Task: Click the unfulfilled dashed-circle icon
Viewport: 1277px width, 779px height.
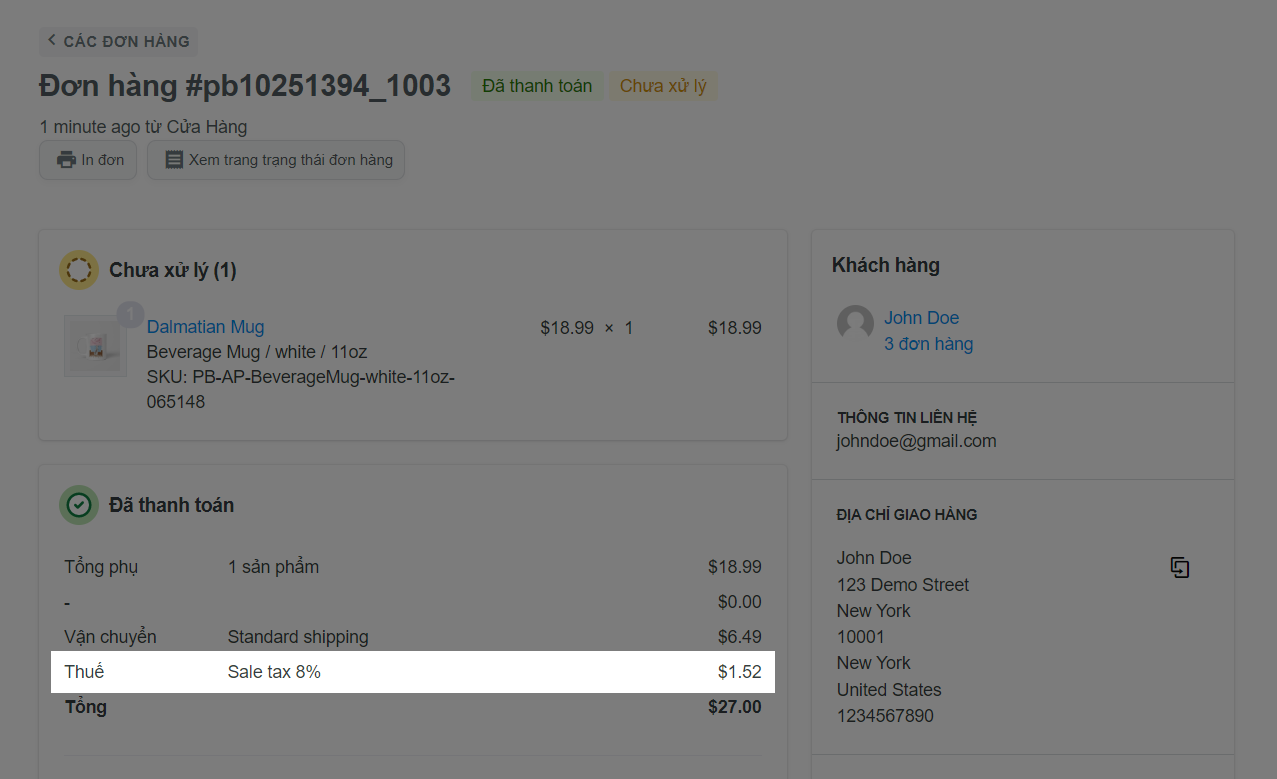Action: click(79, 270)
